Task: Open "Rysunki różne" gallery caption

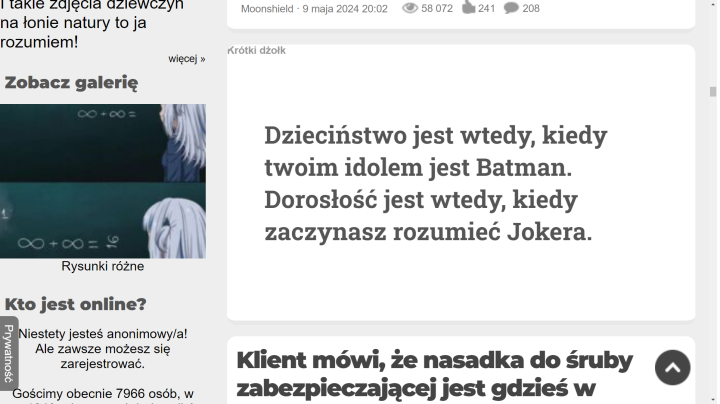Action: pos(103,267)
